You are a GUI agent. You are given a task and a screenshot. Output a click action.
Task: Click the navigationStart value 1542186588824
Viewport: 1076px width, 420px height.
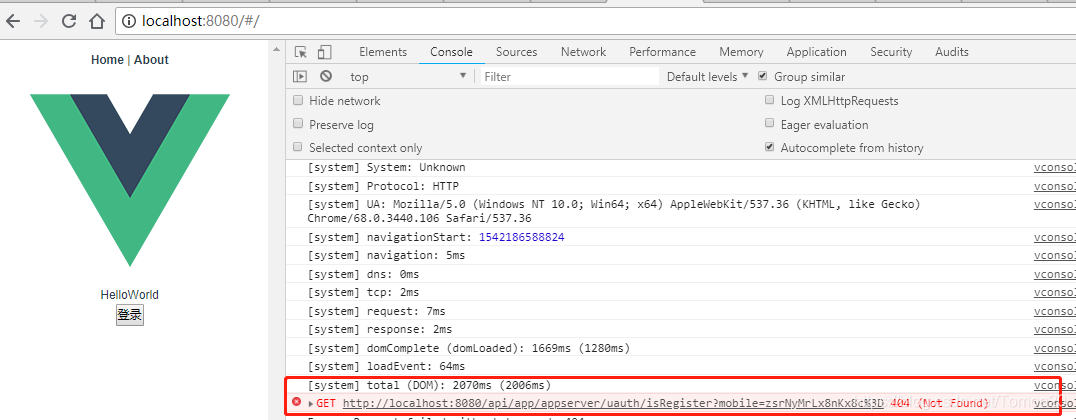click(522, 237)
